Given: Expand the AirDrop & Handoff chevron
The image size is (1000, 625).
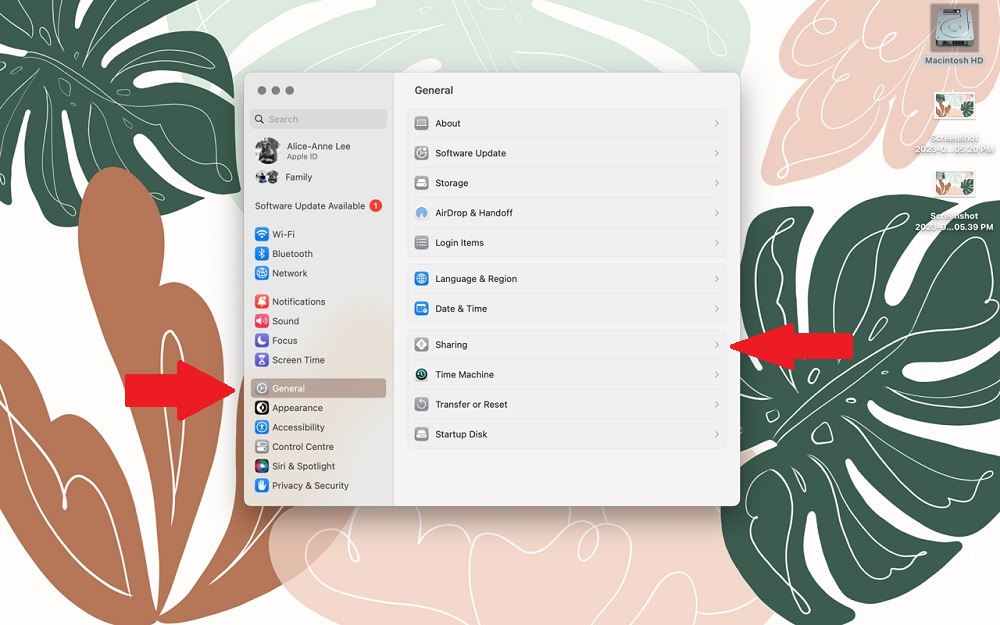Looking at the screenshot, I should click(716, 213).
